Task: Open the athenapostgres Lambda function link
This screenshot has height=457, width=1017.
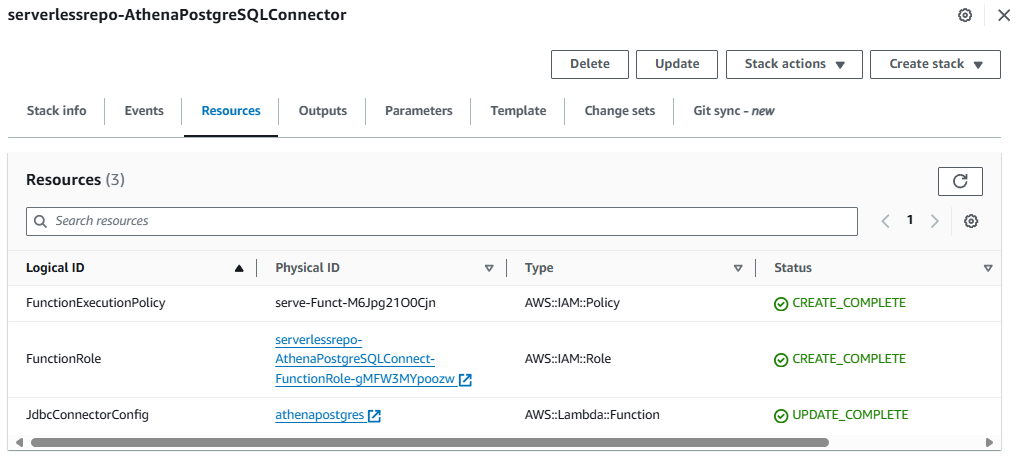Action: (x=319, y=415)
